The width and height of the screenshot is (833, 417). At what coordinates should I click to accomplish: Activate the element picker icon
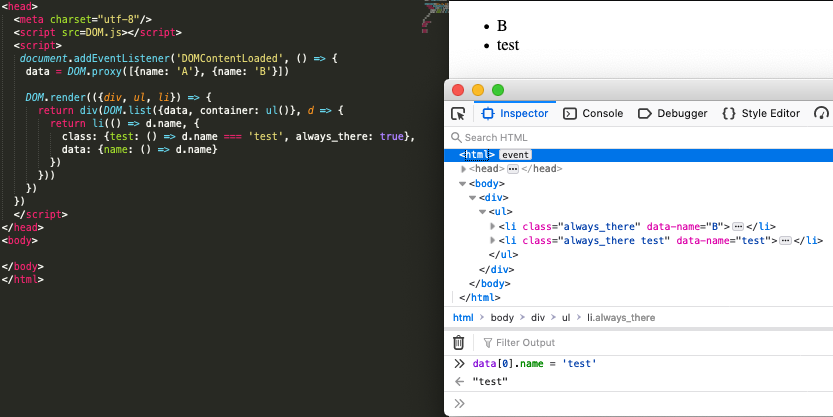click(457, 114)
